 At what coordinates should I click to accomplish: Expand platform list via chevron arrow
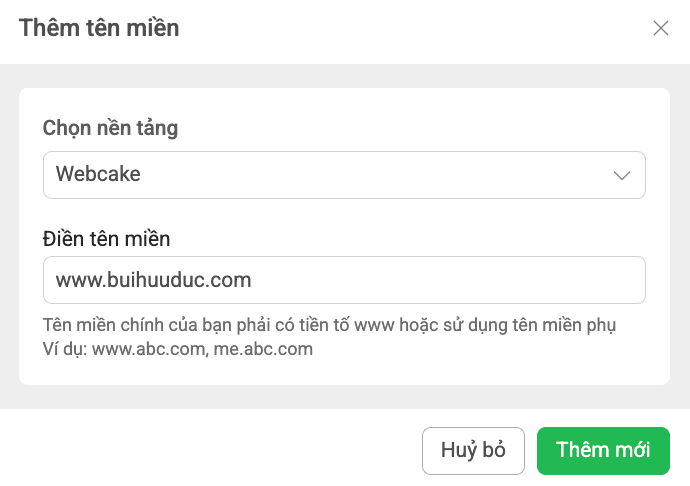pos(622,175)
